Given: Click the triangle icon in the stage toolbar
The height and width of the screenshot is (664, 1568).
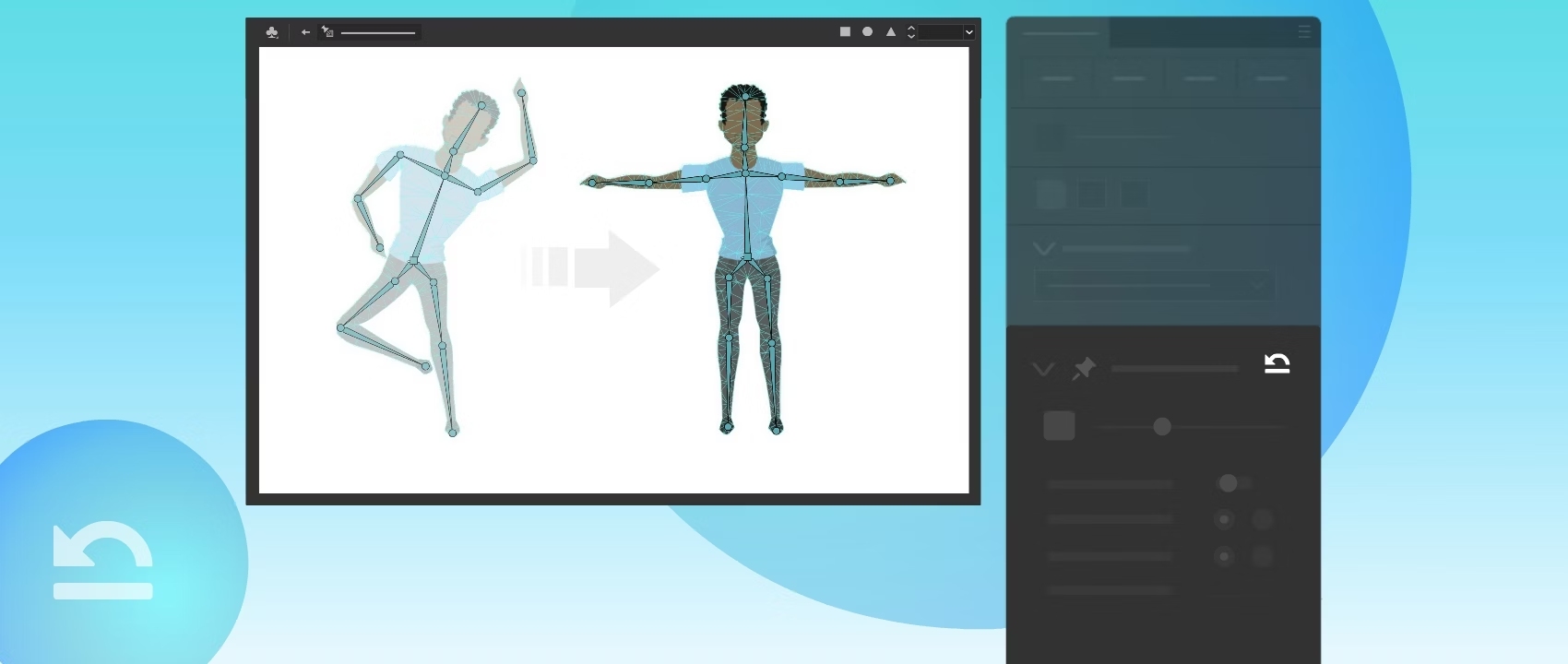Looking at the screenshot, I should point(891,31).
